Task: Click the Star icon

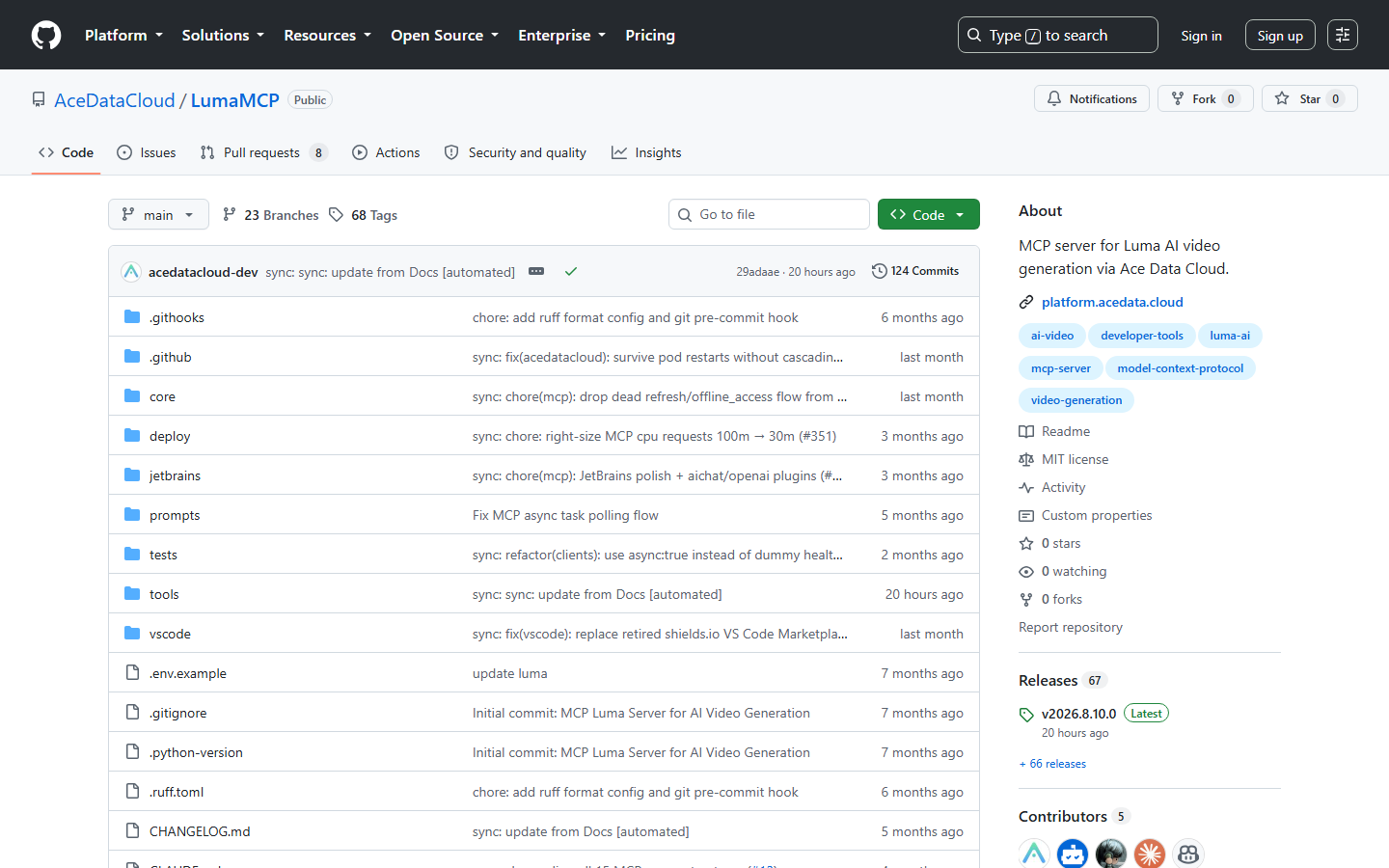Action: click(1282, 98)
